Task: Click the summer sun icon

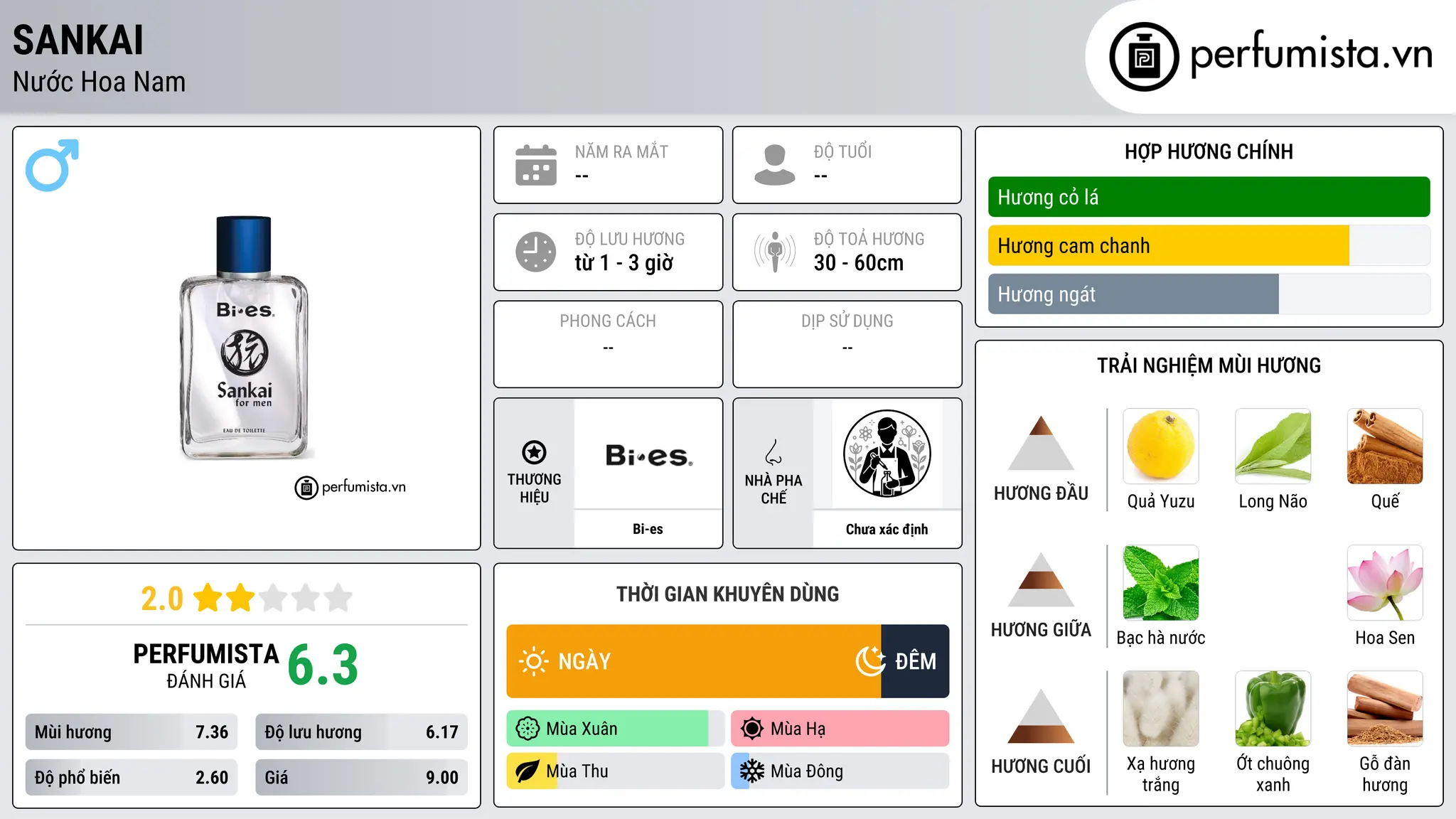Action: [751, 729]
